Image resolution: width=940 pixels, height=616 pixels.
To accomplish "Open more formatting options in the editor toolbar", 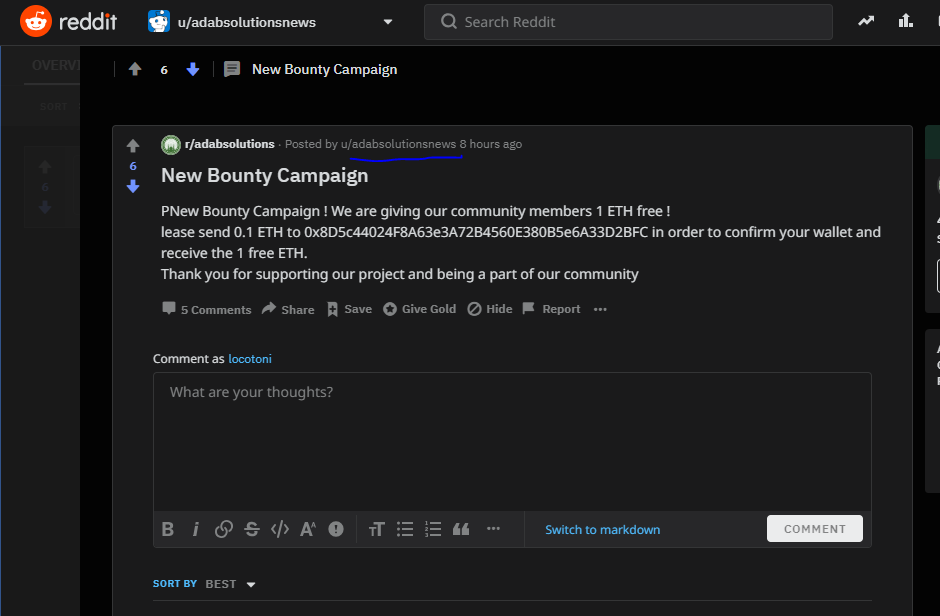I will click(x=493, y=529).
